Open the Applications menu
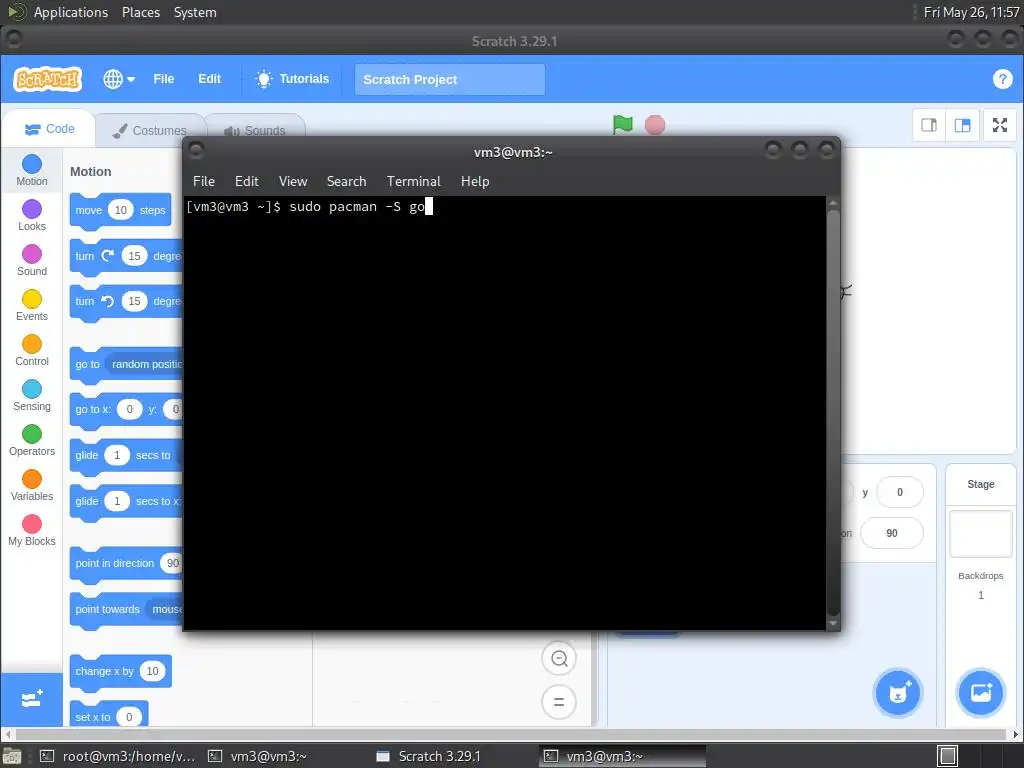The image size is (1024, 768). [71, 12]
